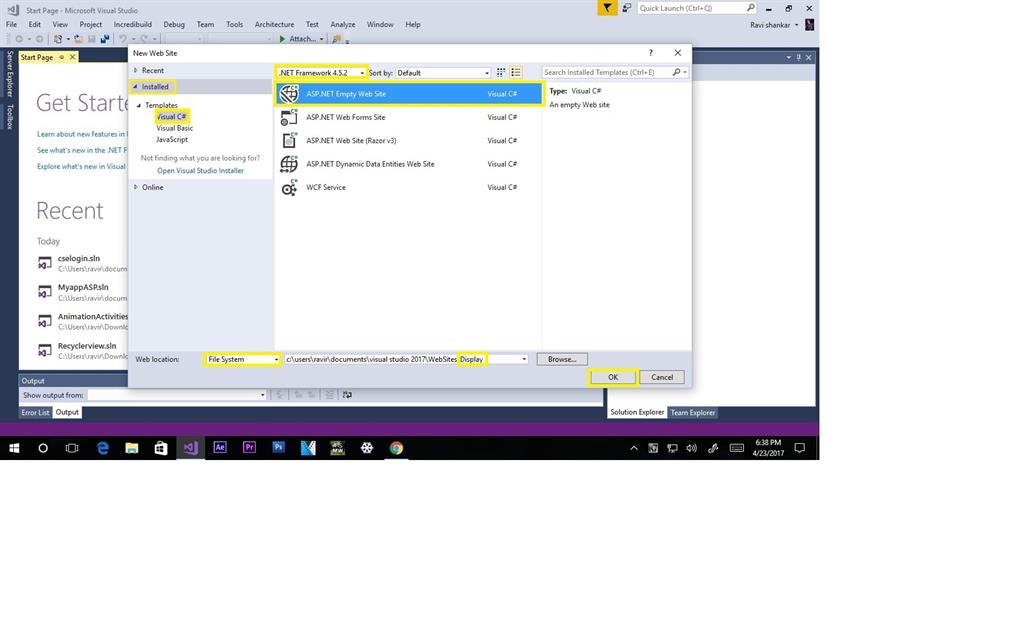Click the Save All toolbar icon
Viewport: 1024px width, 617px height.
[x=104, y=39]
